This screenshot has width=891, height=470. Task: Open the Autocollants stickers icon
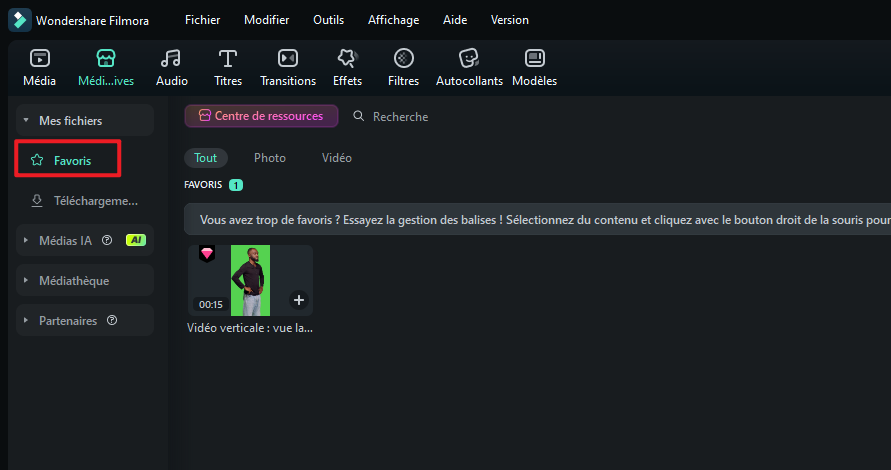(x=469, y=58)
